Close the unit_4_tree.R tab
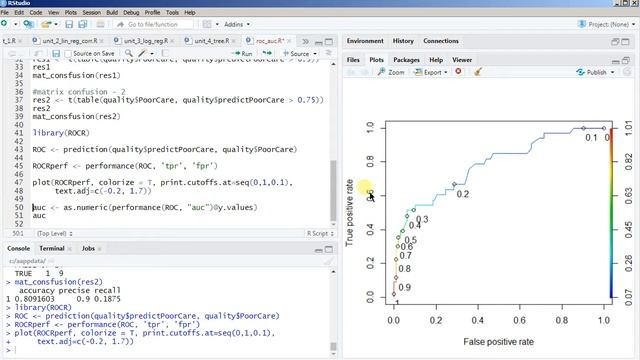640x360 pixels. click(x=233, y=41)
